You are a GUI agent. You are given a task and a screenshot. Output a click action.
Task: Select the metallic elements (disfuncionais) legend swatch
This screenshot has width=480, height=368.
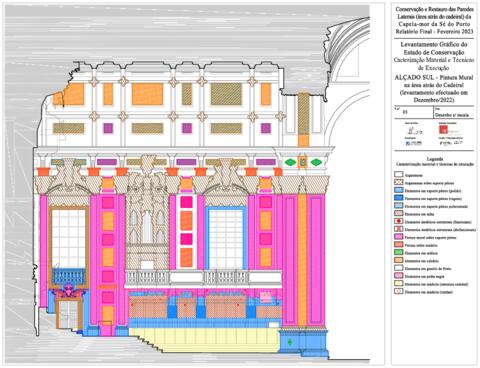pos(399,229)
